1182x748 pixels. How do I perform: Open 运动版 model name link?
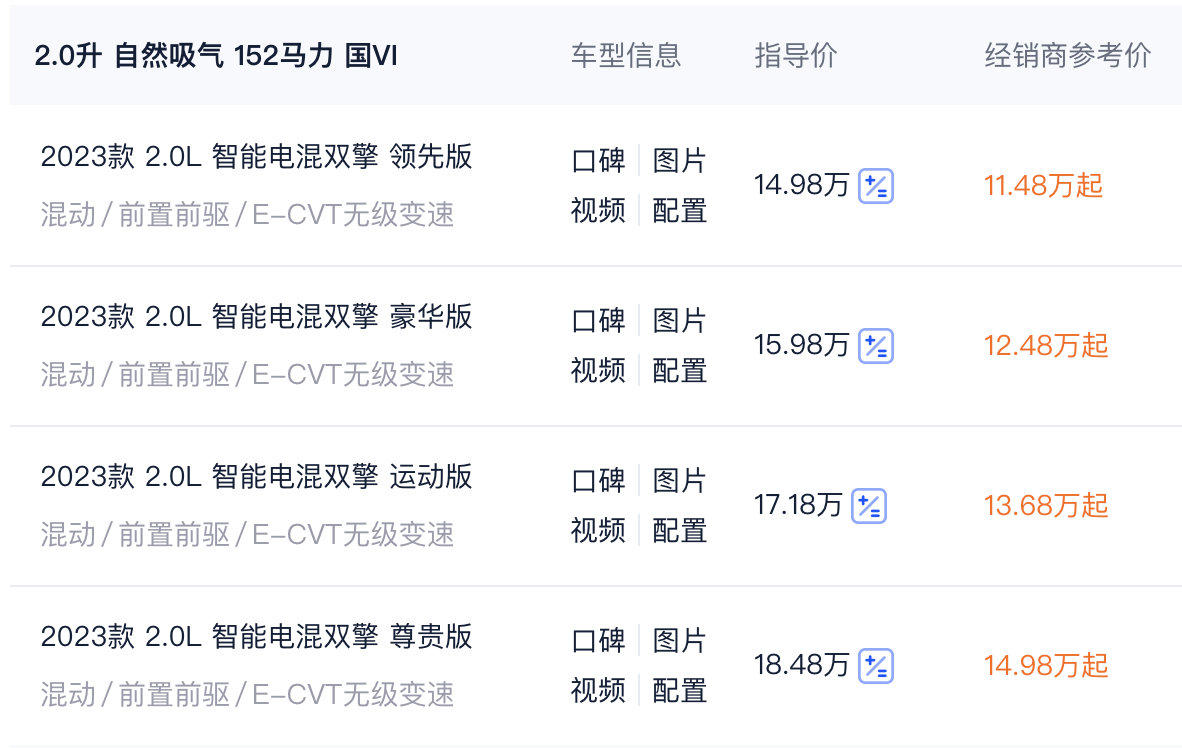256,477
